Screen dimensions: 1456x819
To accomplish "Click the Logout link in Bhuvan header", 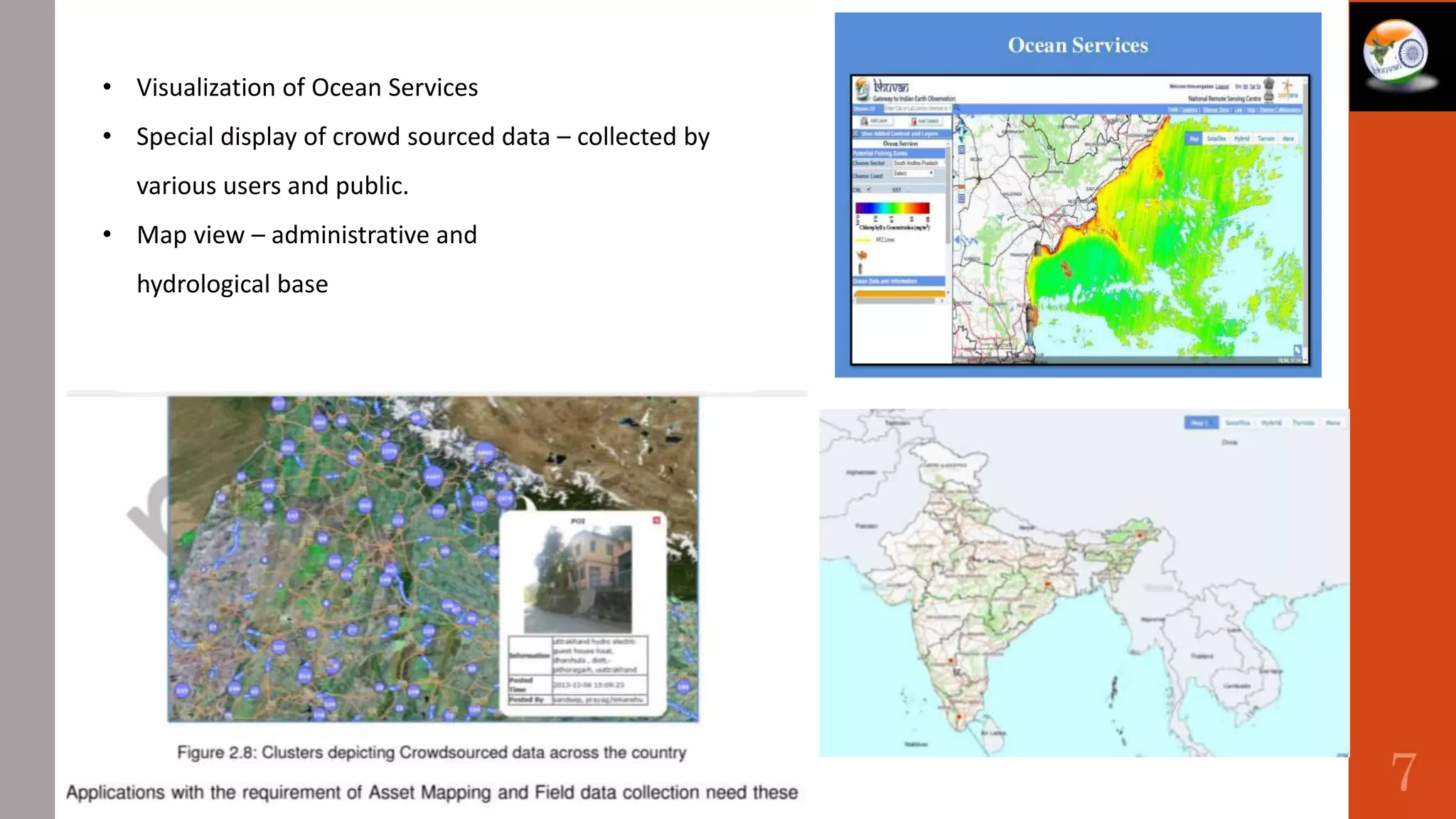I will tap(1222, 86).
